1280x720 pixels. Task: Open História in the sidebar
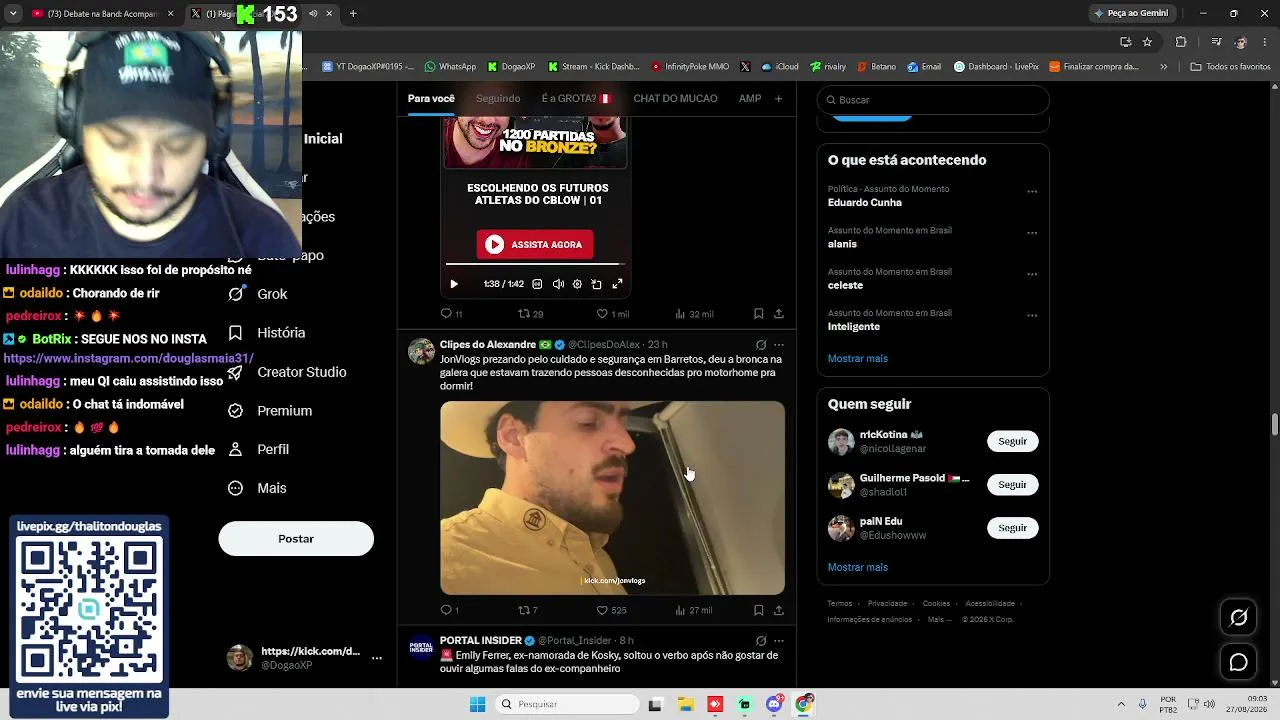point(267,333)
